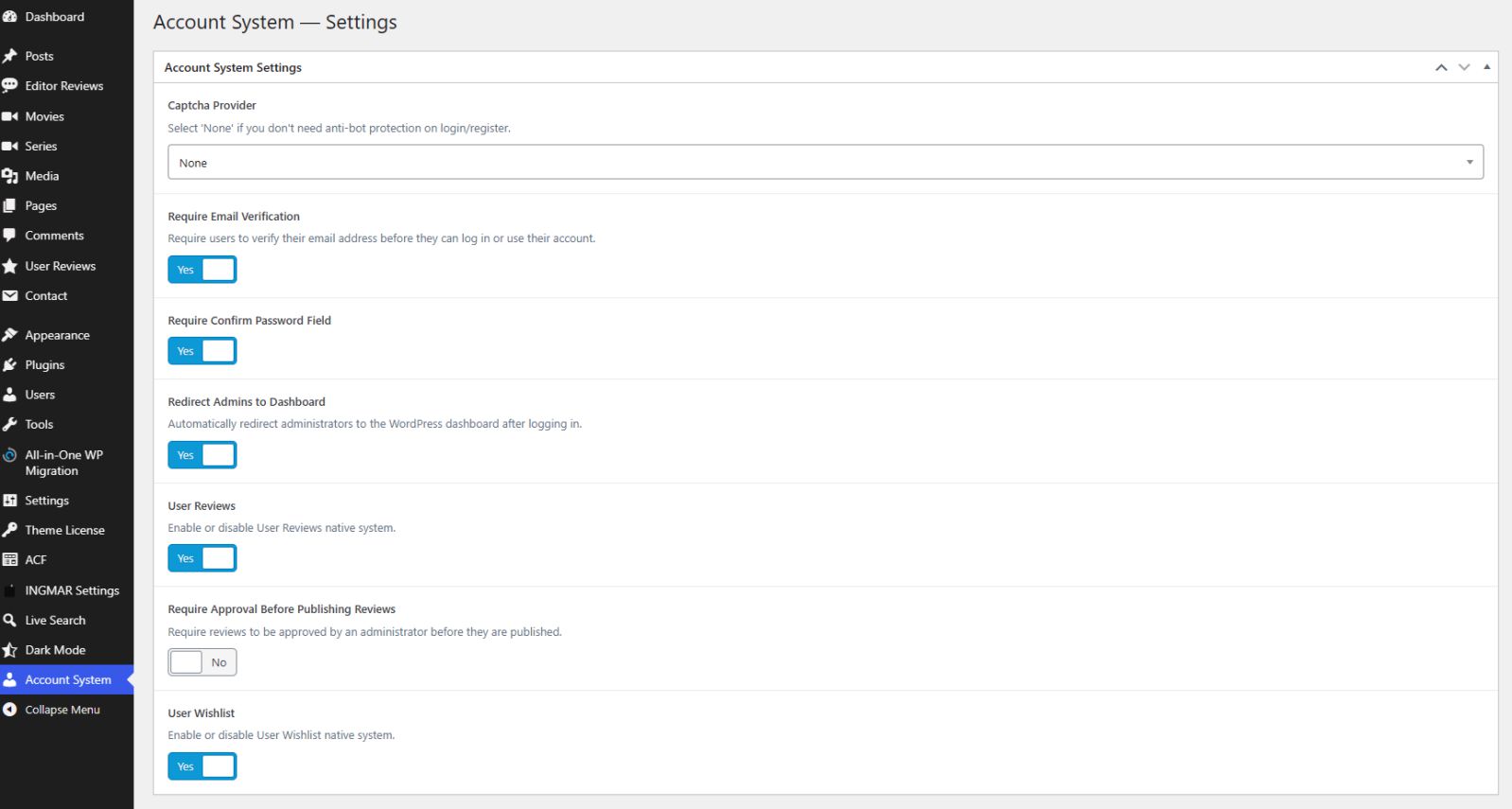Click the Collapse Menu arrow icon
Image resolution: width=1512 pixels, height=809 pixels.
[9, 710]
